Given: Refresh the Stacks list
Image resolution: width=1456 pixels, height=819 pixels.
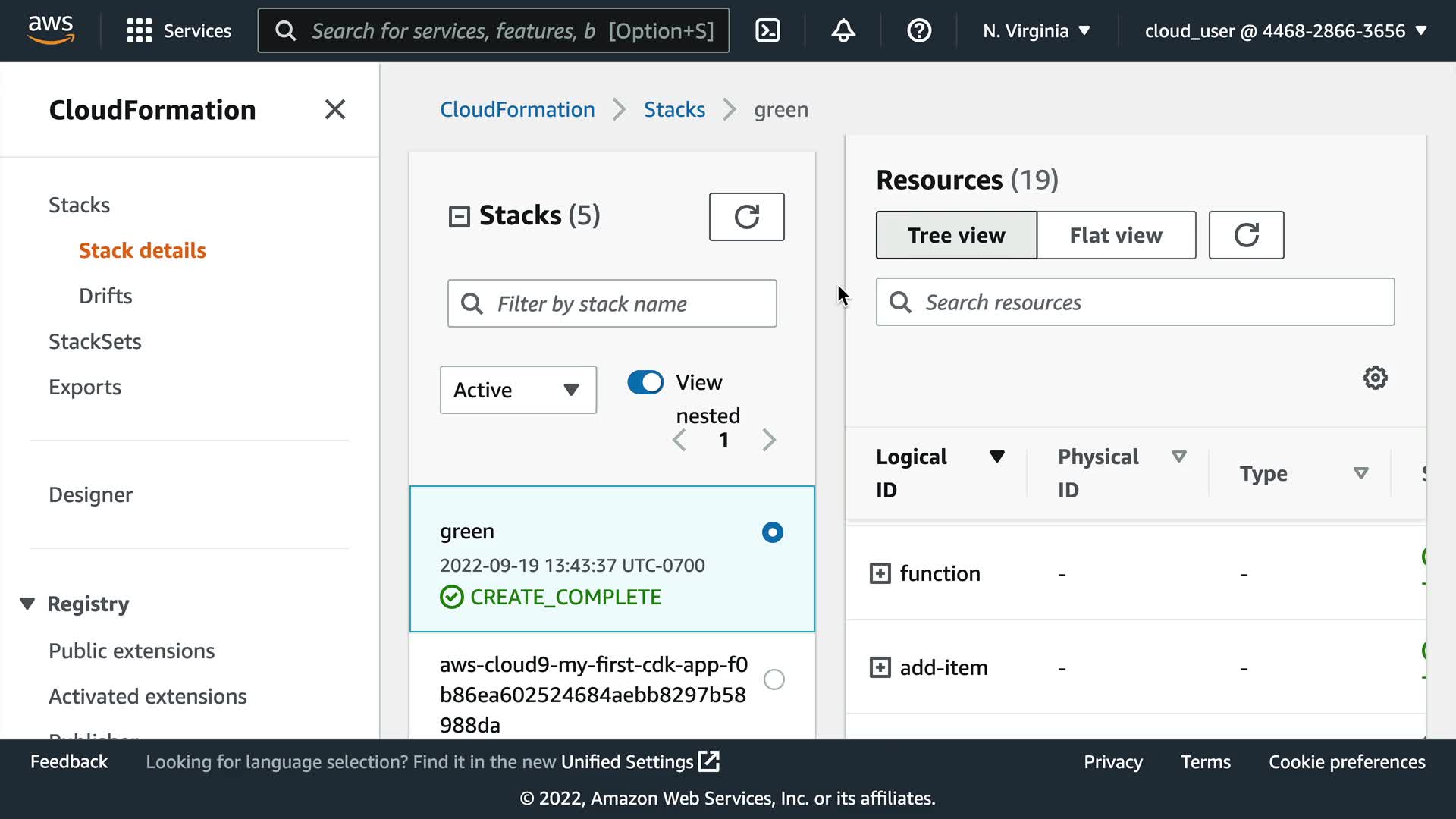Looking at the screenshot, I should [x=746, y=217].
